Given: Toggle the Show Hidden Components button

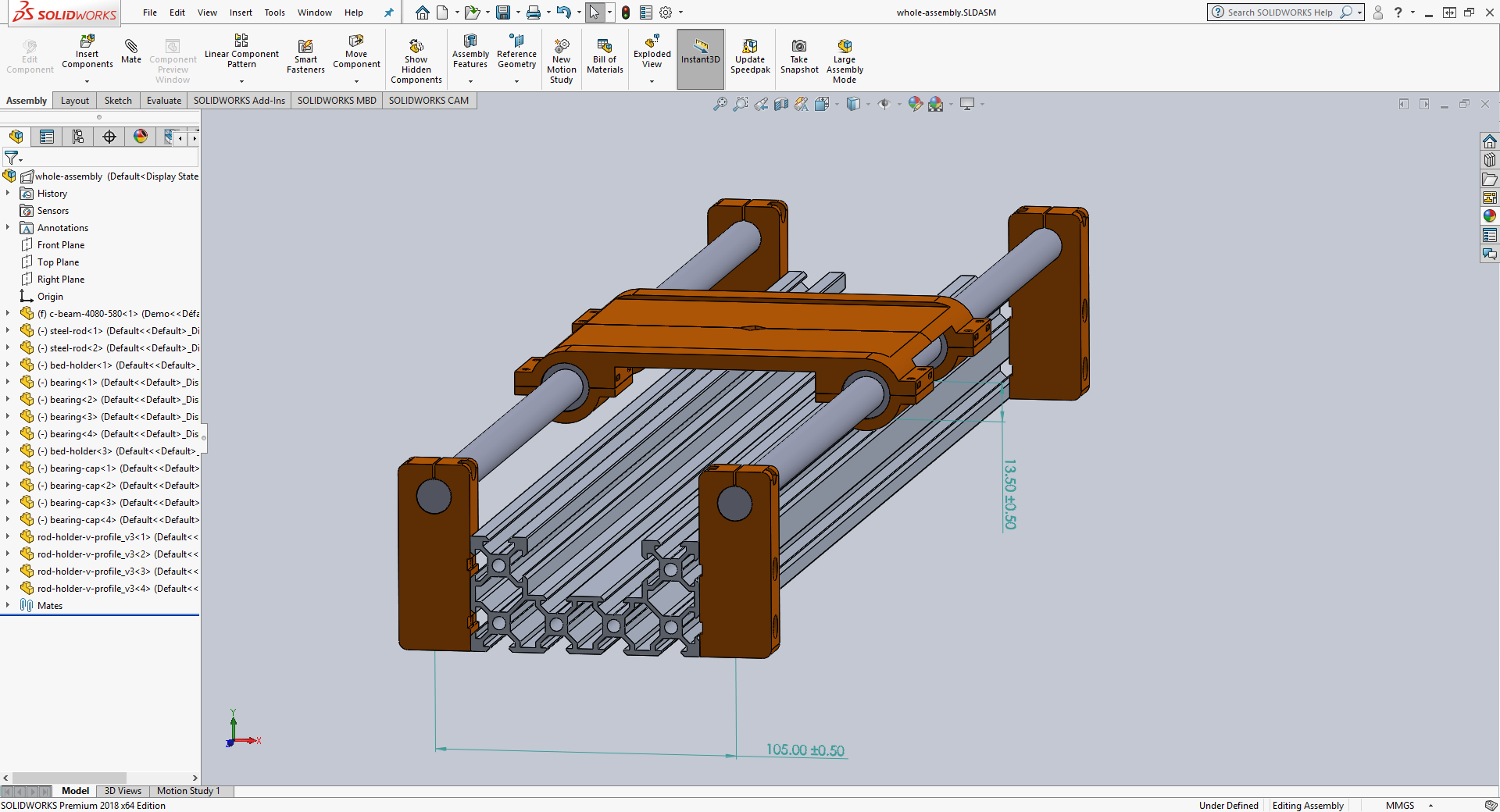Looking at the screenshot, I should click(x=416, y=62).
